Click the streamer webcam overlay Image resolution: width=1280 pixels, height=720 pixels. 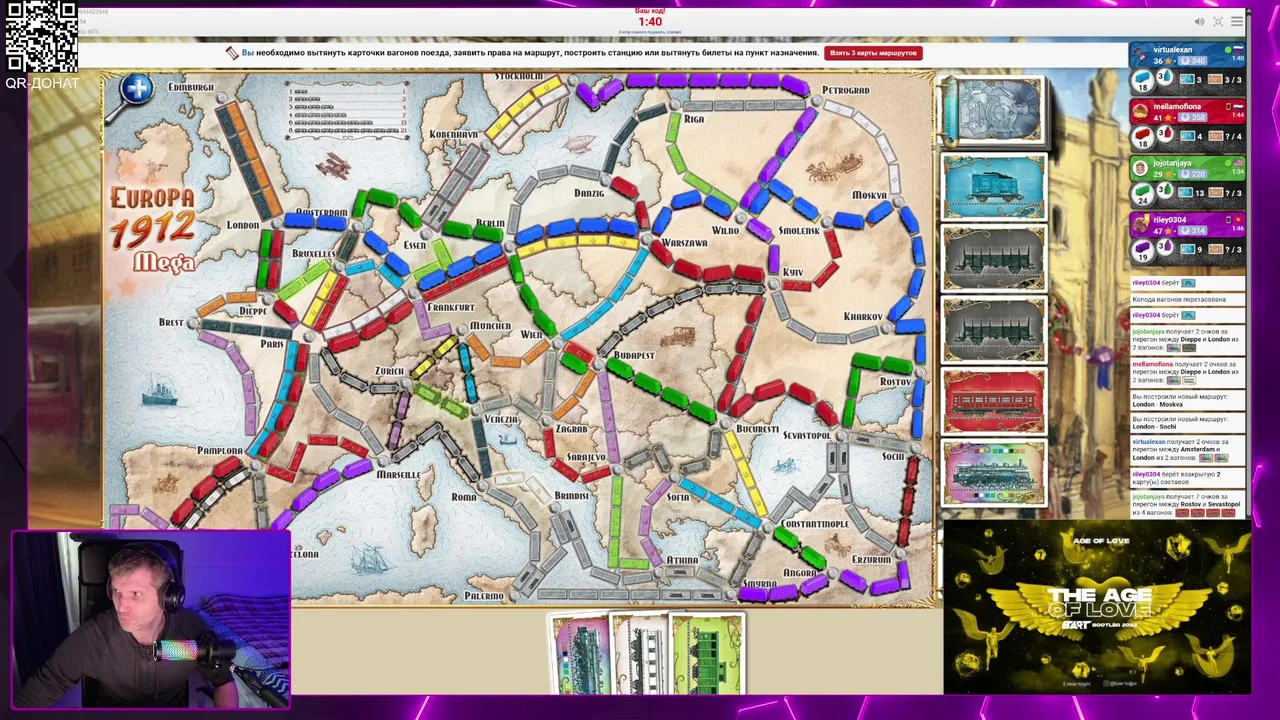pos(151,620)
